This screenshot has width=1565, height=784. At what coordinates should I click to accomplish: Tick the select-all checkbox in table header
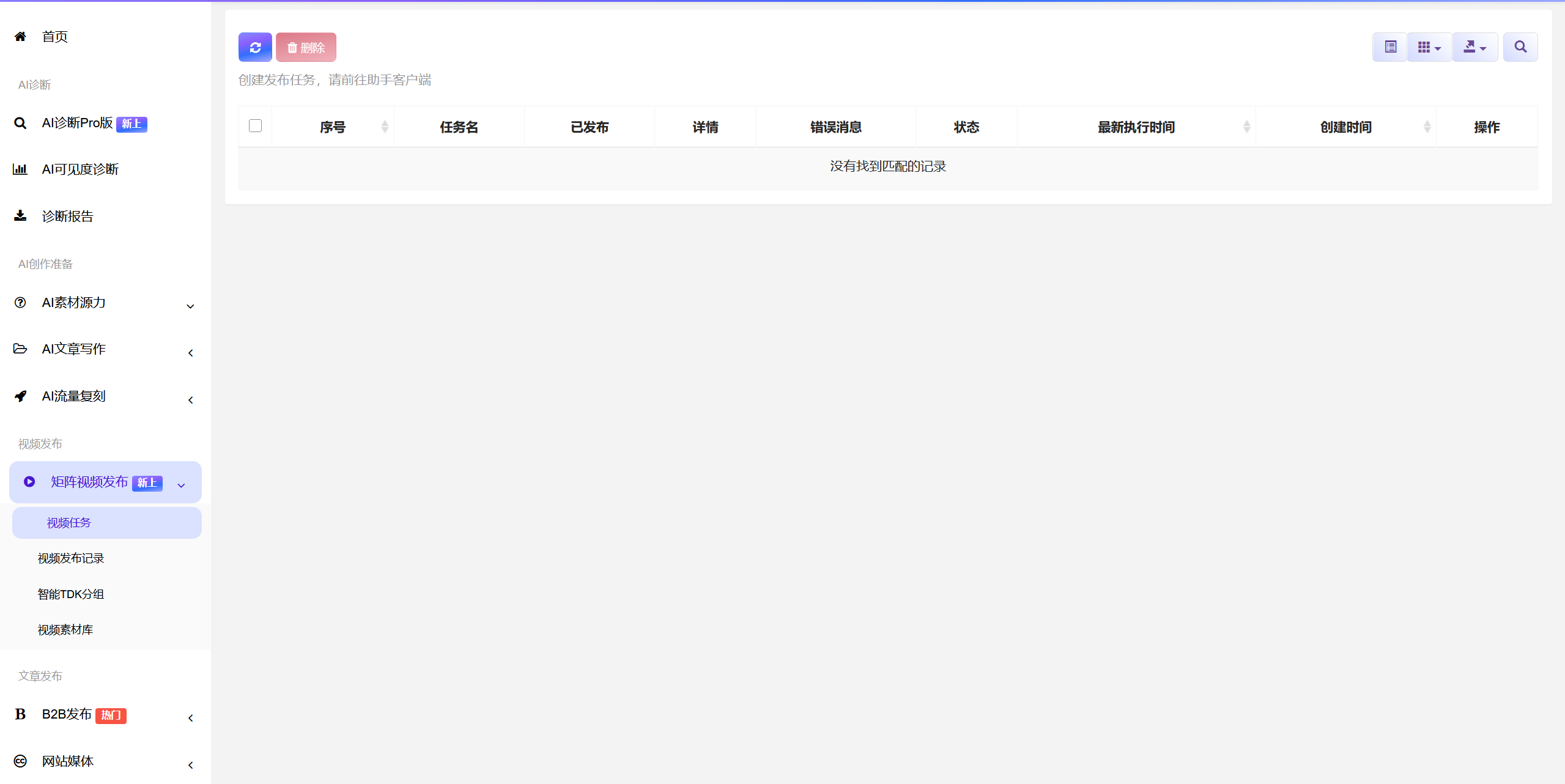(256, 126)
